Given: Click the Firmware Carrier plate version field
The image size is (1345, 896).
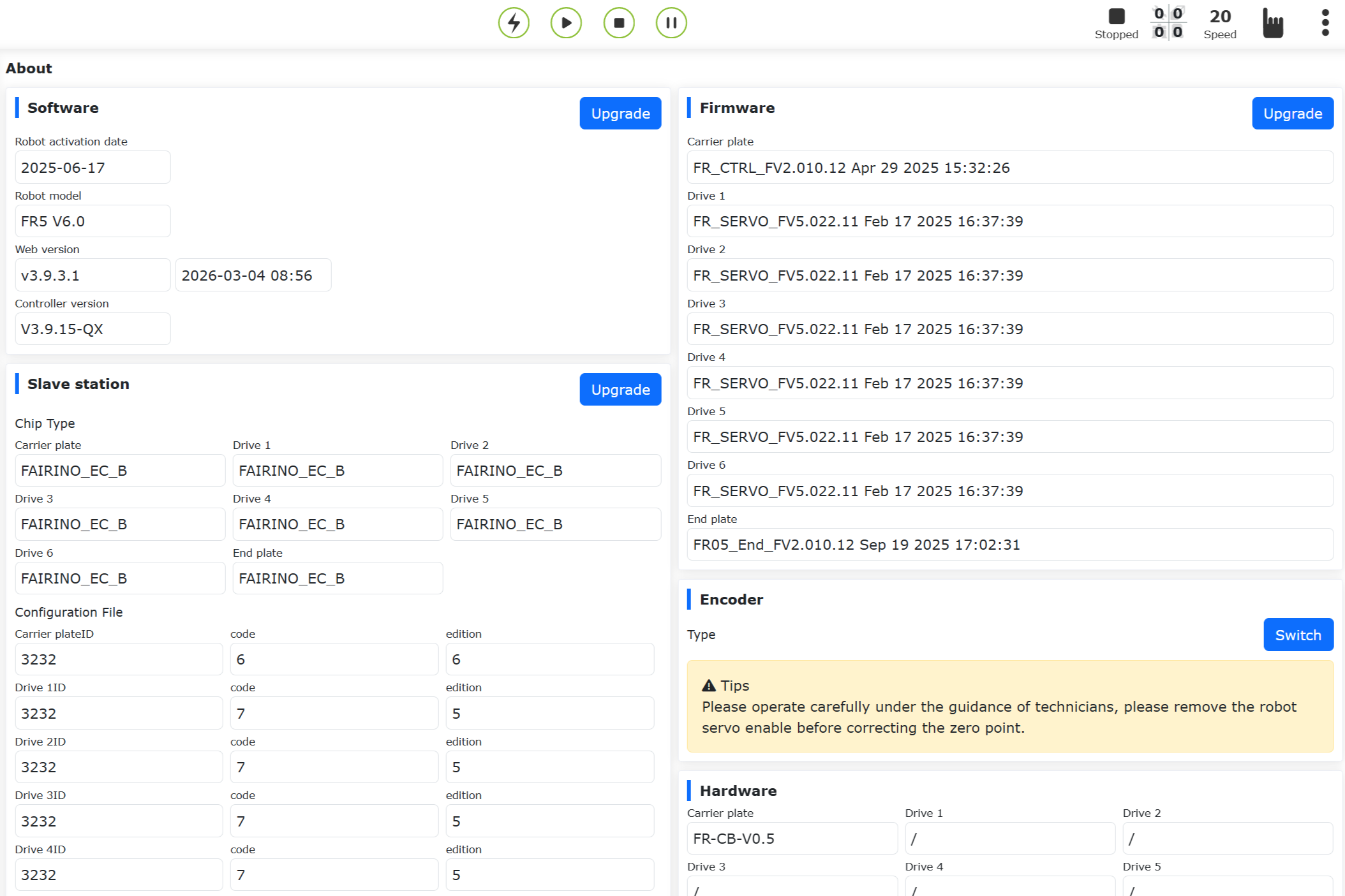Looking at the screenshot, I should (1009, 168).
